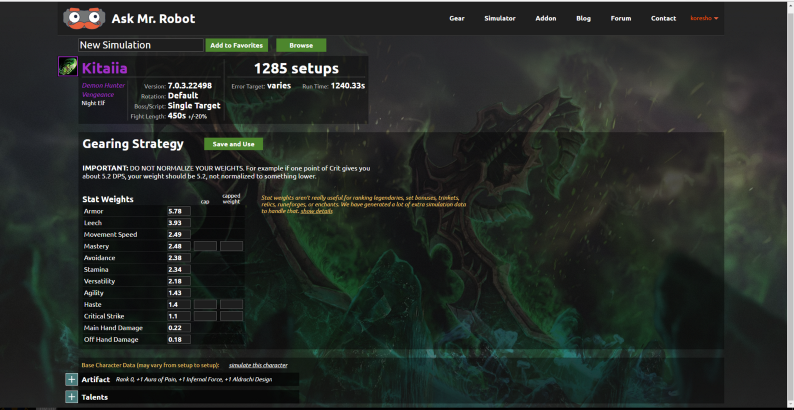Click the Error Target varies value

click(x=279, y=86)
